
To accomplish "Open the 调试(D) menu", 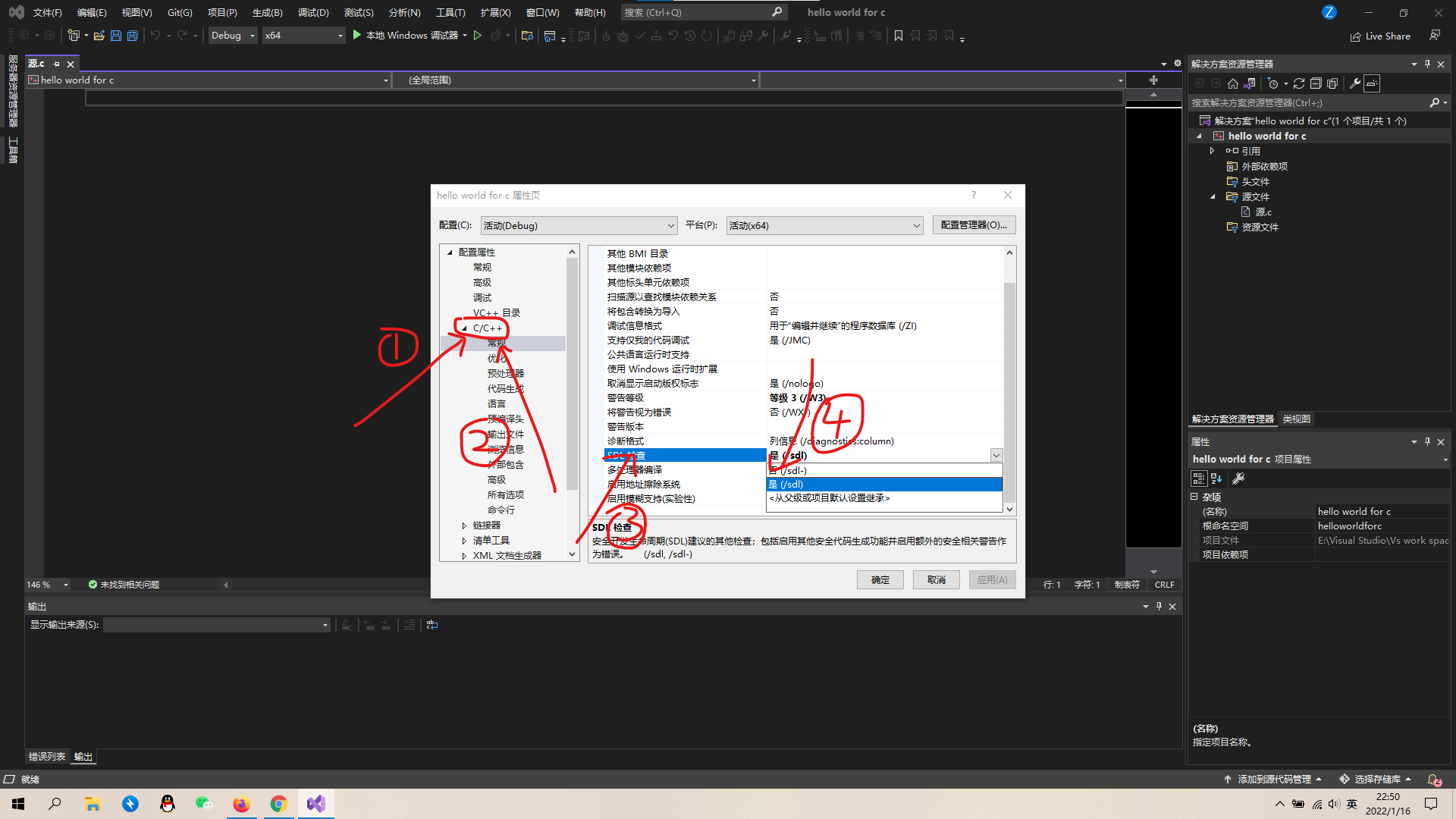I will pos(313,12).
